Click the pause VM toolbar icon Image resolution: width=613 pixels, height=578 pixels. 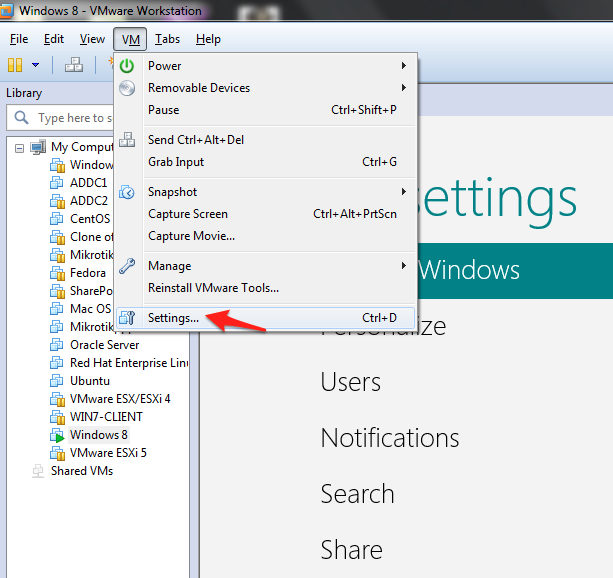[15, 65]
